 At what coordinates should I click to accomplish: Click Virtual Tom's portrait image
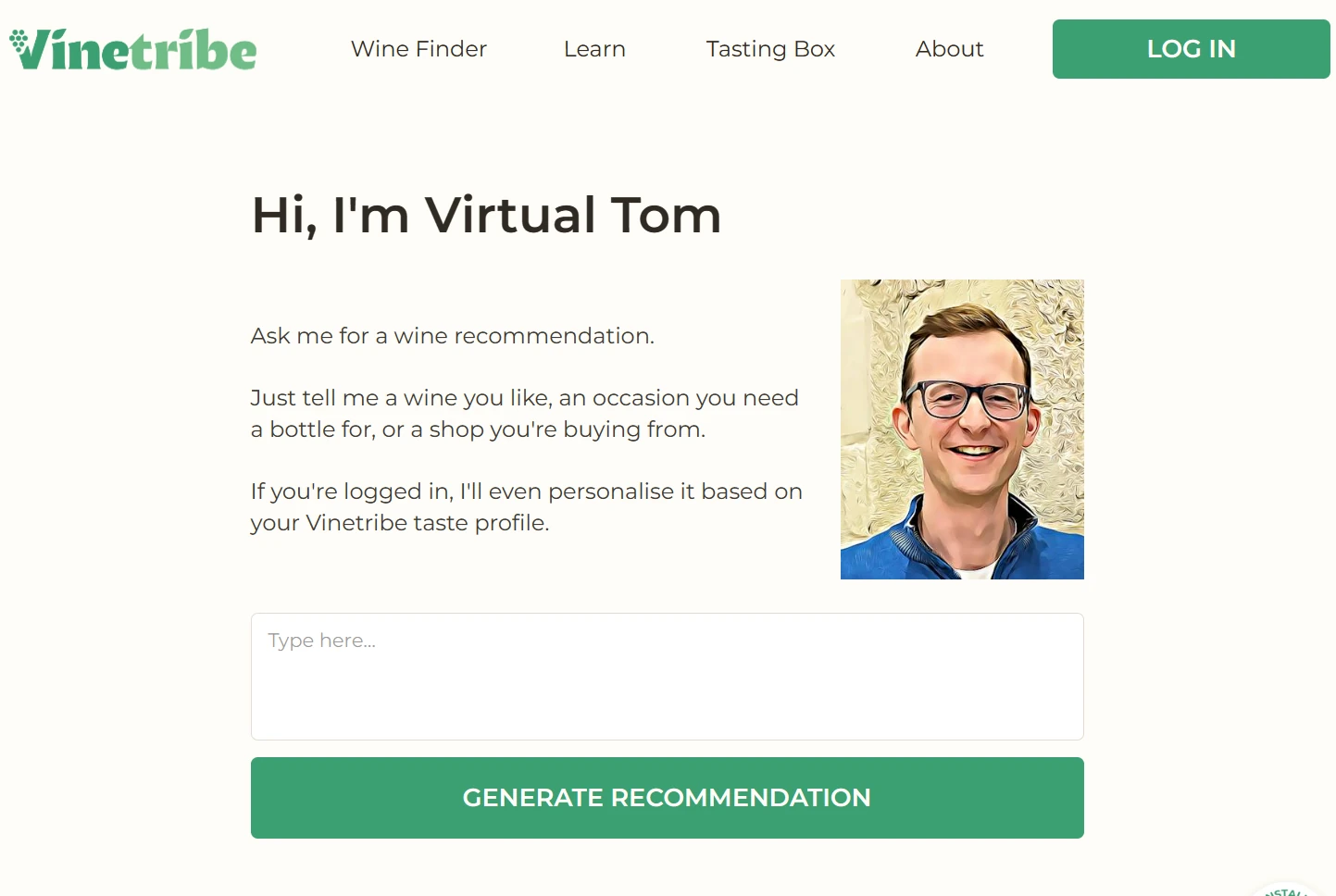pyautogui.click(x=962, y=429)
